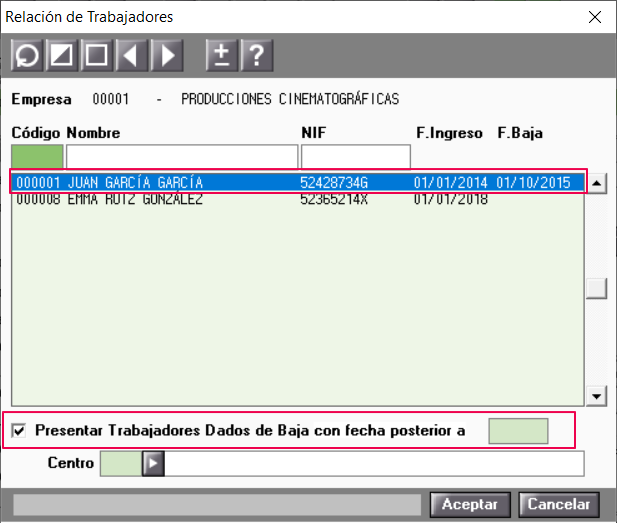This screenshot has height=523, width=617.
Task: Toggle Presentar Trabajadores Dados de Baja checkbox
Action: 19,430
